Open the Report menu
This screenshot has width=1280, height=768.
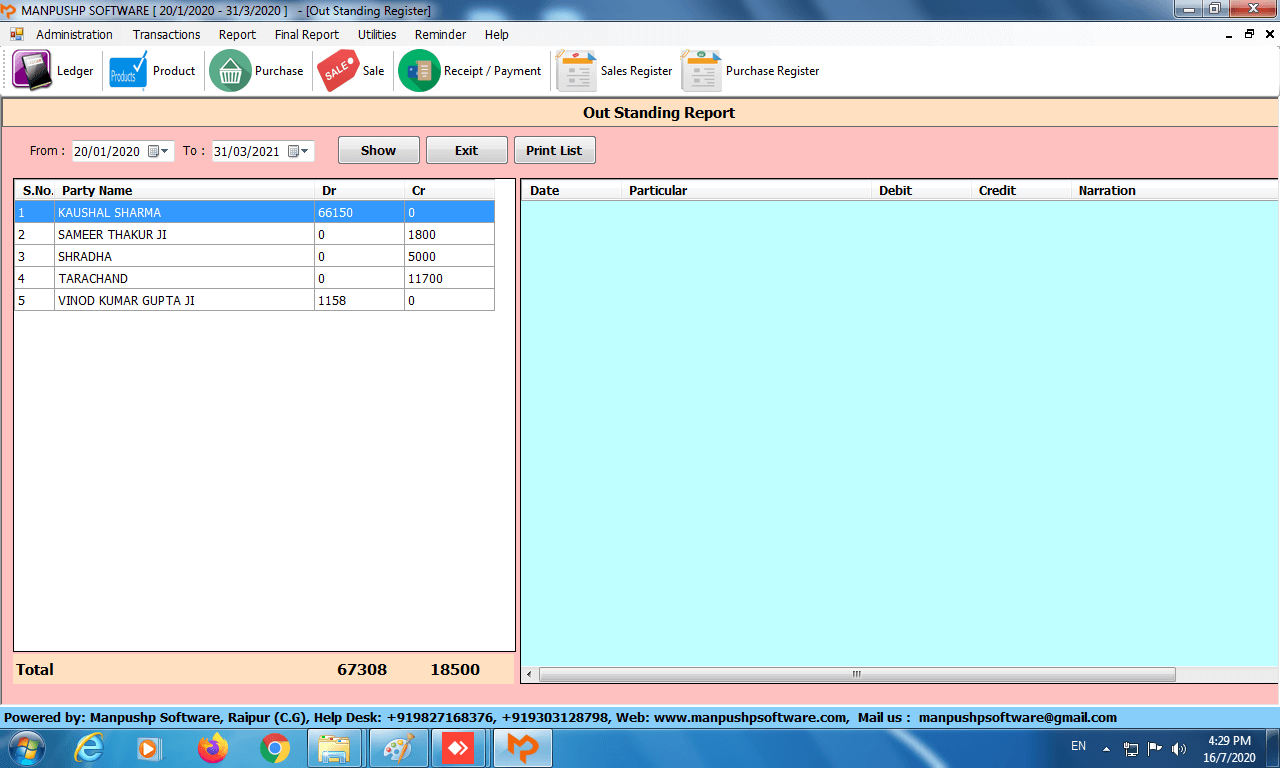point(237,34)
